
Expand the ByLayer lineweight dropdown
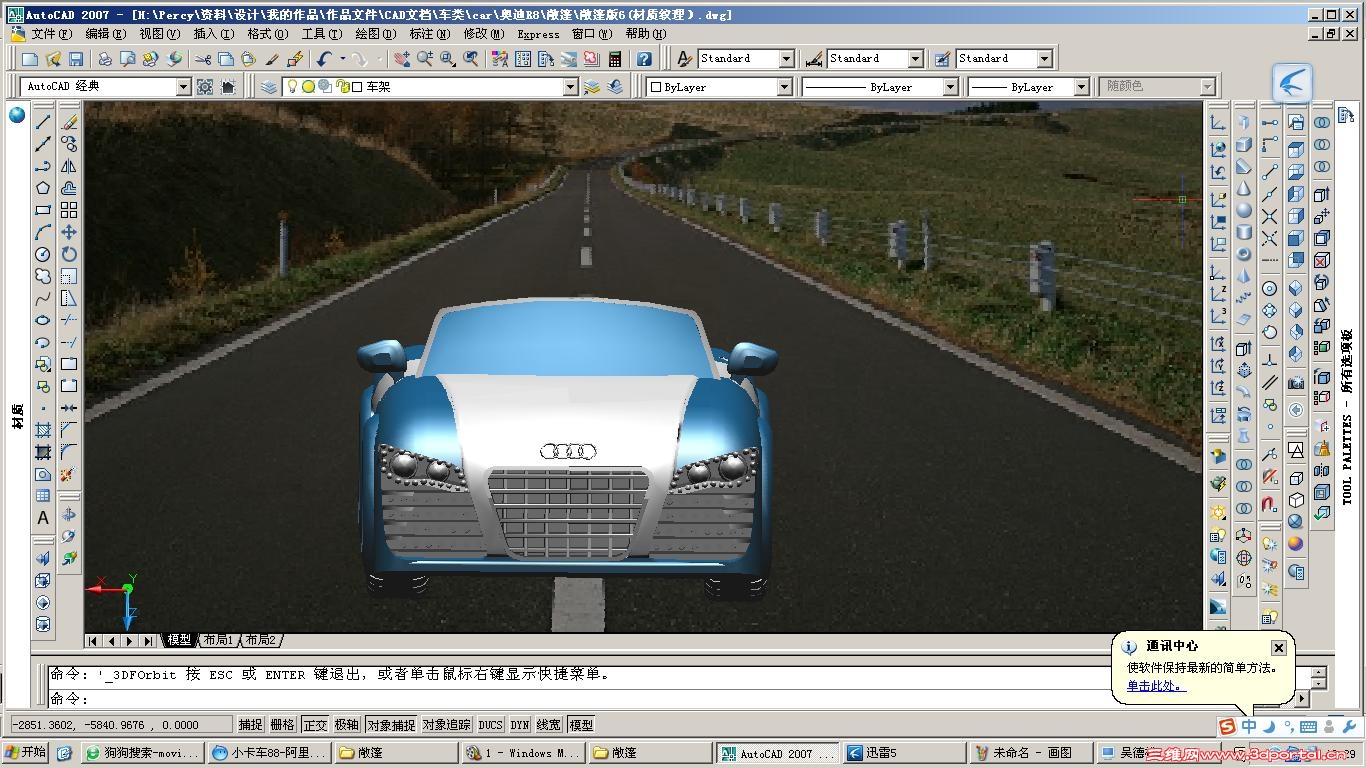coord(1080,87)
